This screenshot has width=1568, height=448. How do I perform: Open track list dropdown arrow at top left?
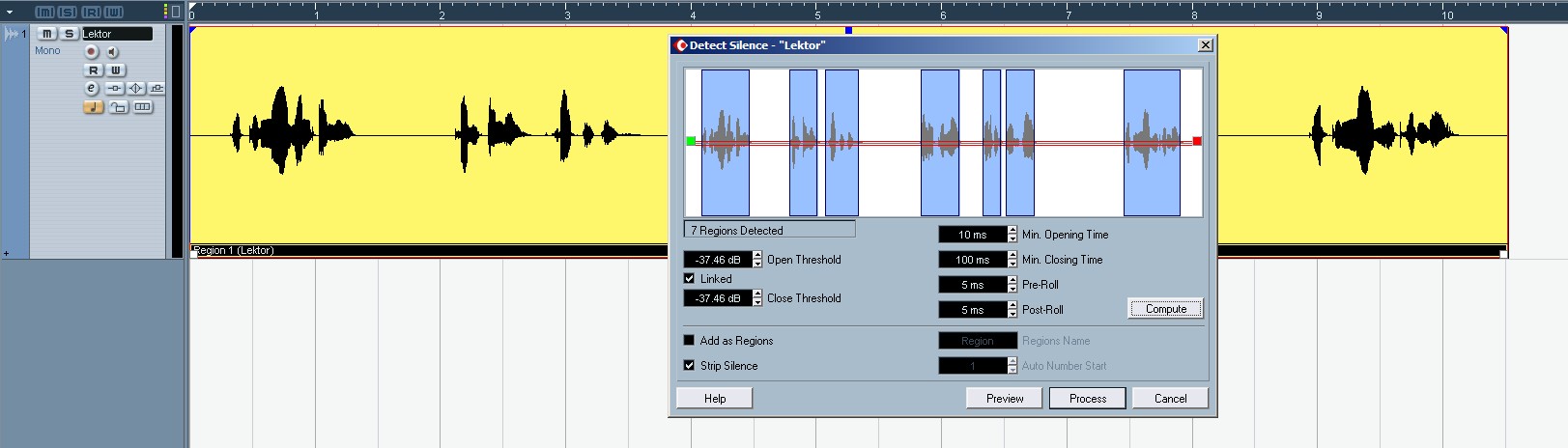(10, 12)
